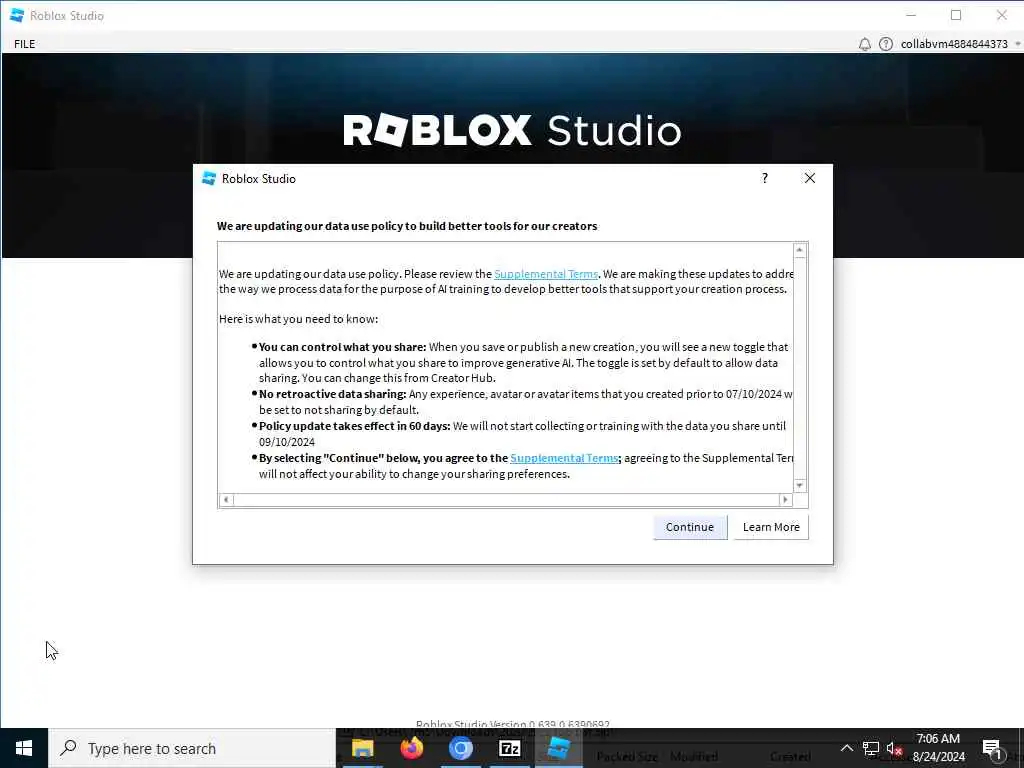Click the network tray icon
This screenshot has width=1024, height=768.
871,748
